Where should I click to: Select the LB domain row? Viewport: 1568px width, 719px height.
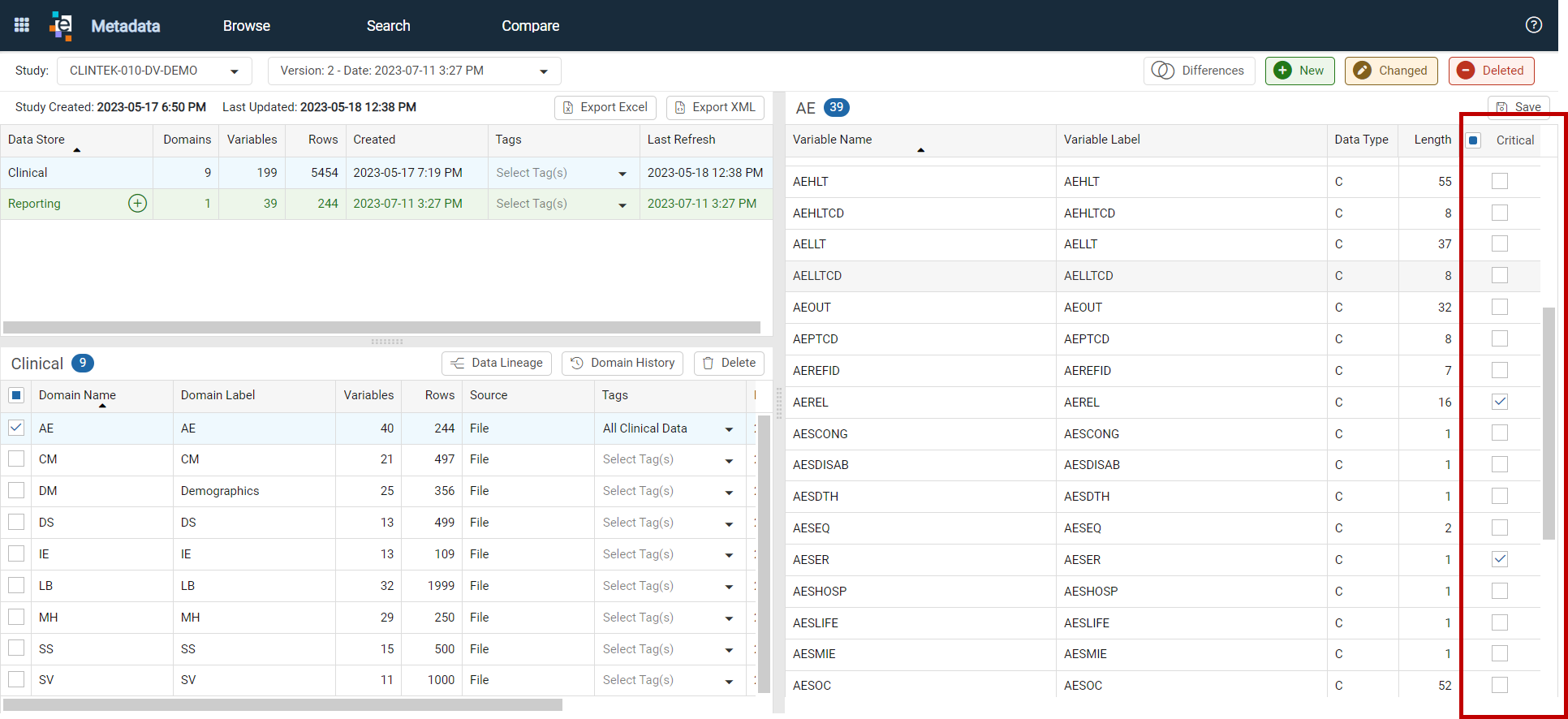[x=377, y=586]
